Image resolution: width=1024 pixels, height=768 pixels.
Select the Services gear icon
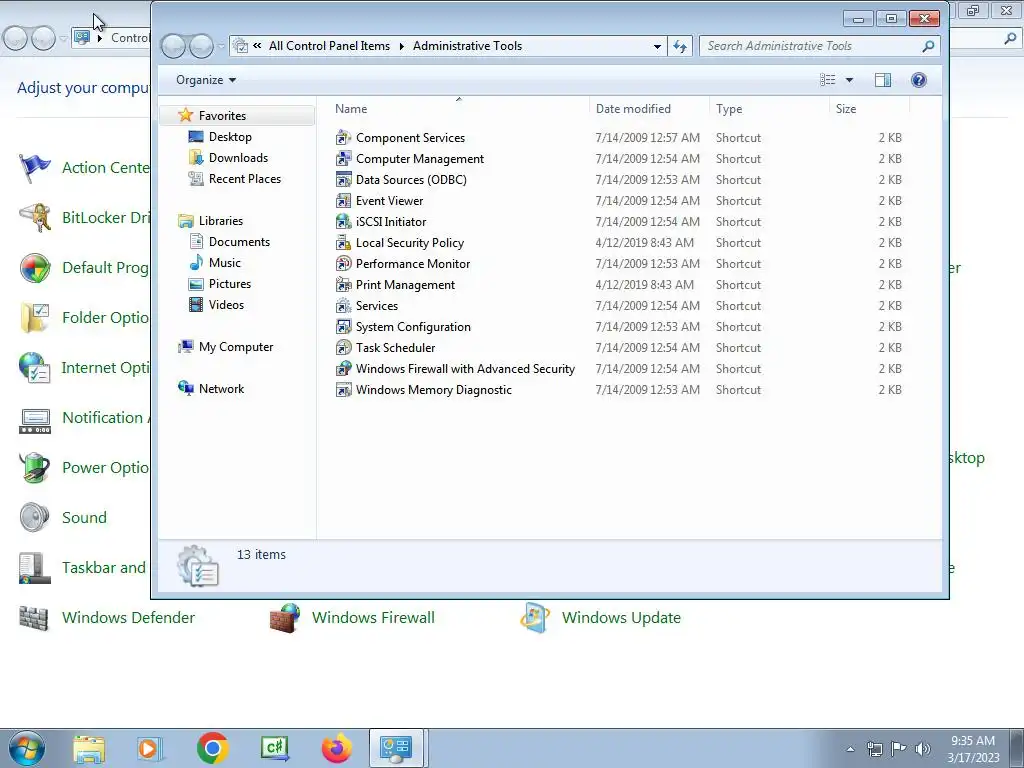pyautogui.click(x=344, y=306)
